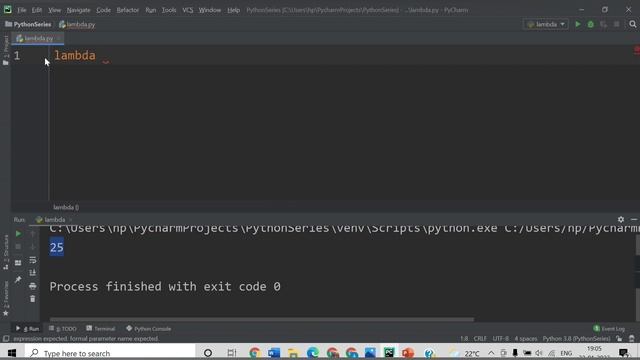Print the console output via printer icon
This screenshot has width=640, height=360.
(x=33, y=286)
